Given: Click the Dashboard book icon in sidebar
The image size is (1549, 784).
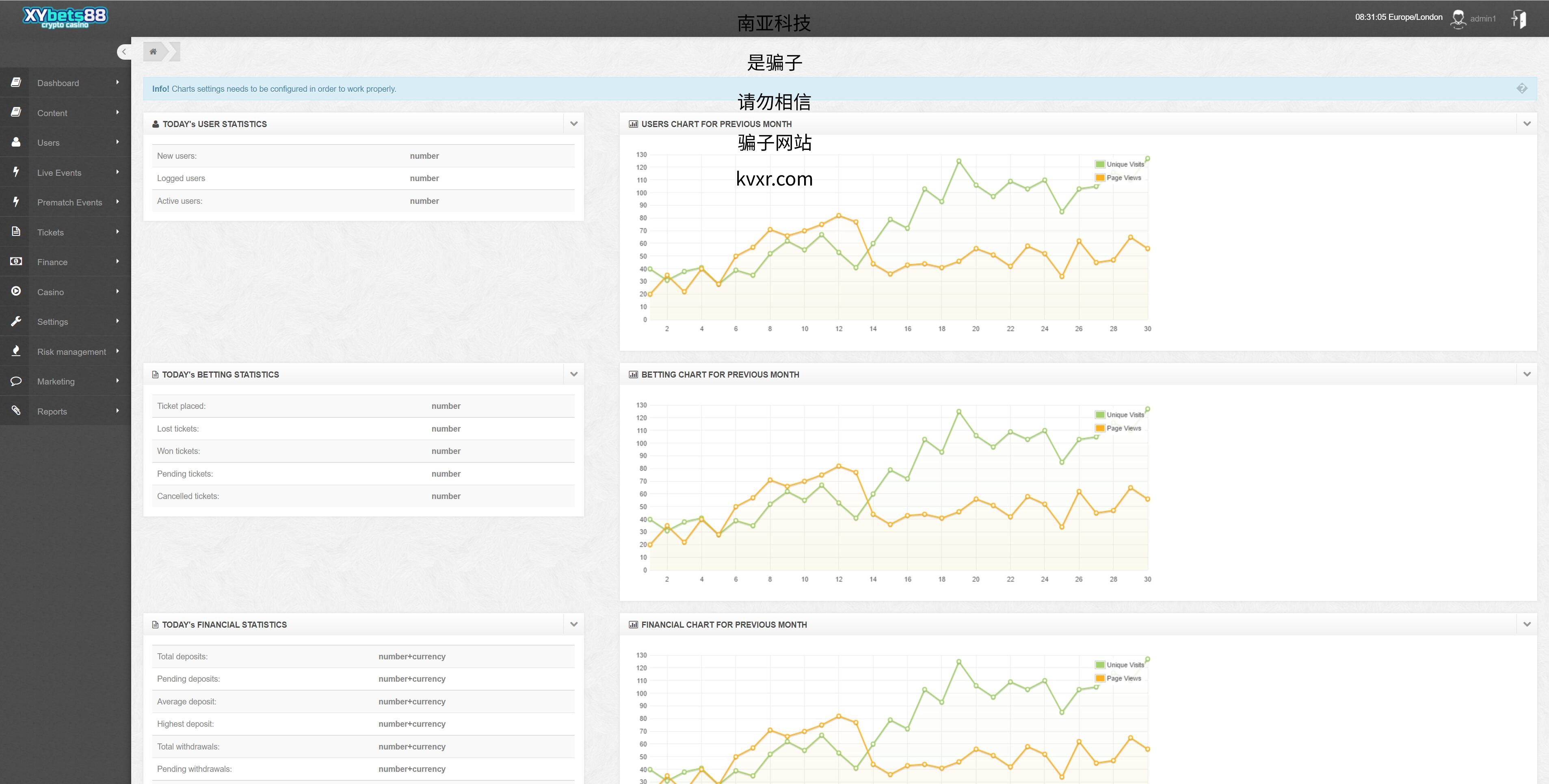Looking at the screenshot, I should 16,82.
